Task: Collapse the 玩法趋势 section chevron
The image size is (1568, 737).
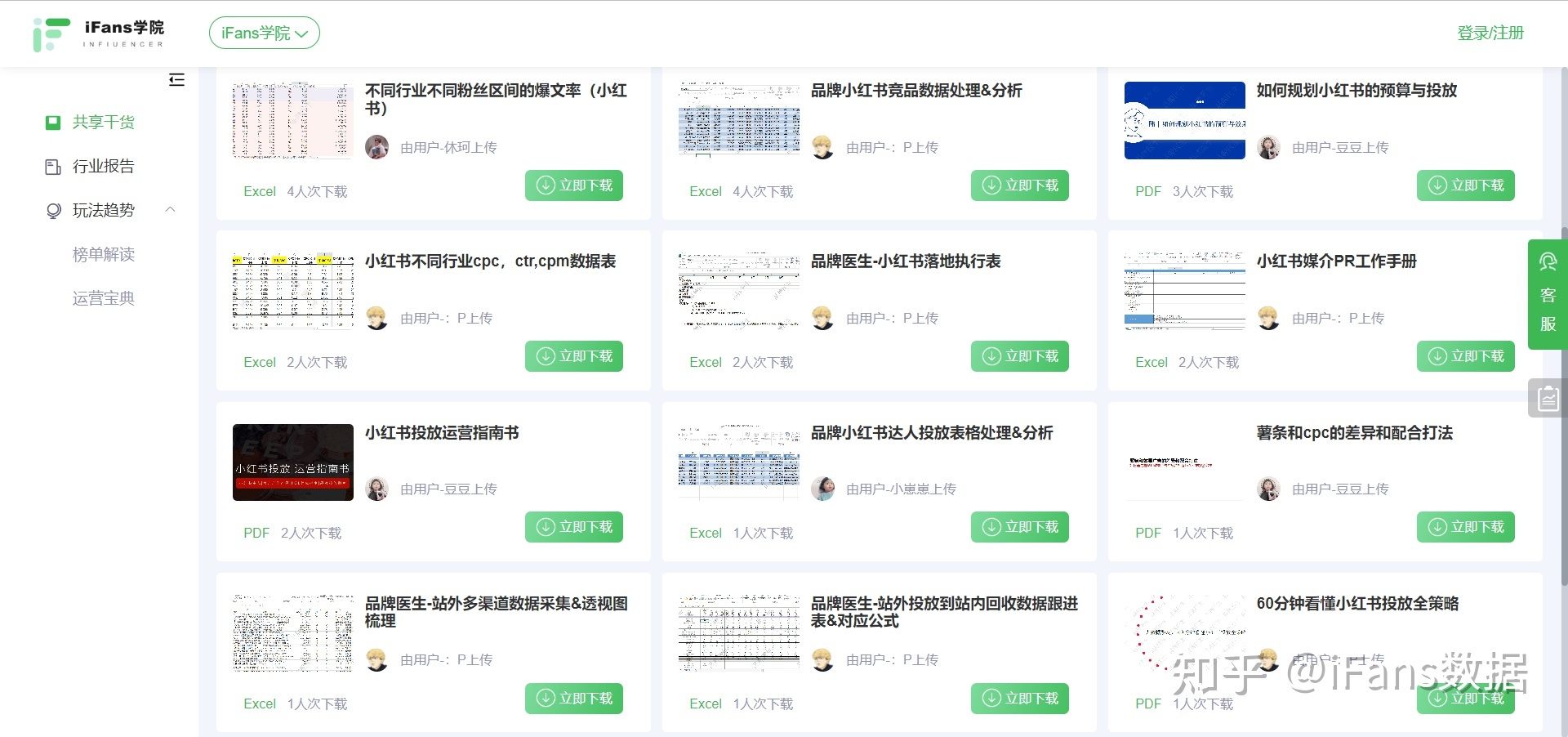Action: [170, 210]
